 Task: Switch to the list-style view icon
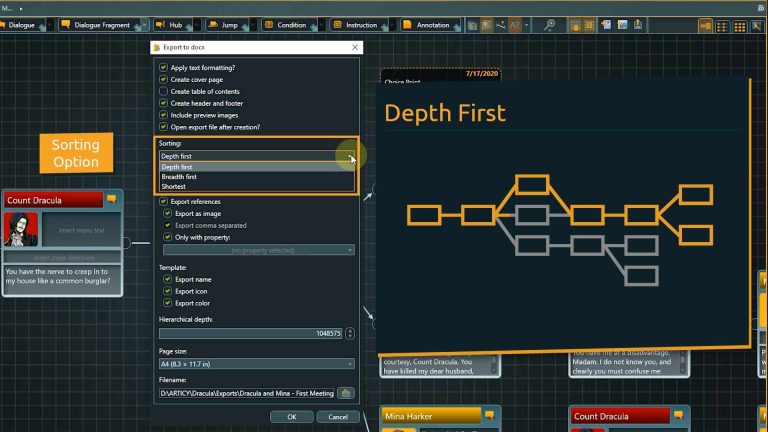pyautogui.click(x=722, y=26)
